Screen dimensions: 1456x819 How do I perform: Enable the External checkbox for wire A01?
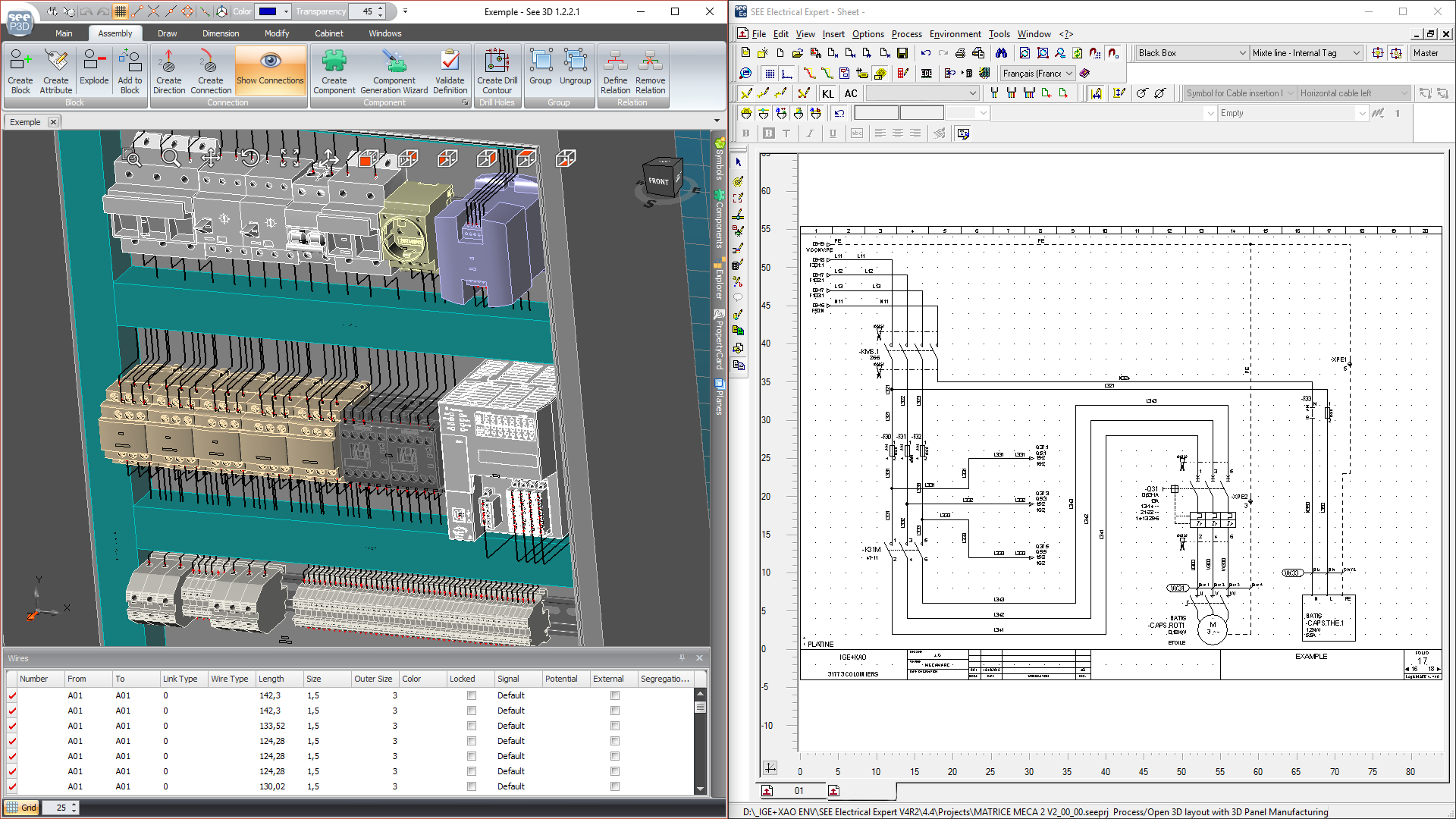click(x=614, y=694)
